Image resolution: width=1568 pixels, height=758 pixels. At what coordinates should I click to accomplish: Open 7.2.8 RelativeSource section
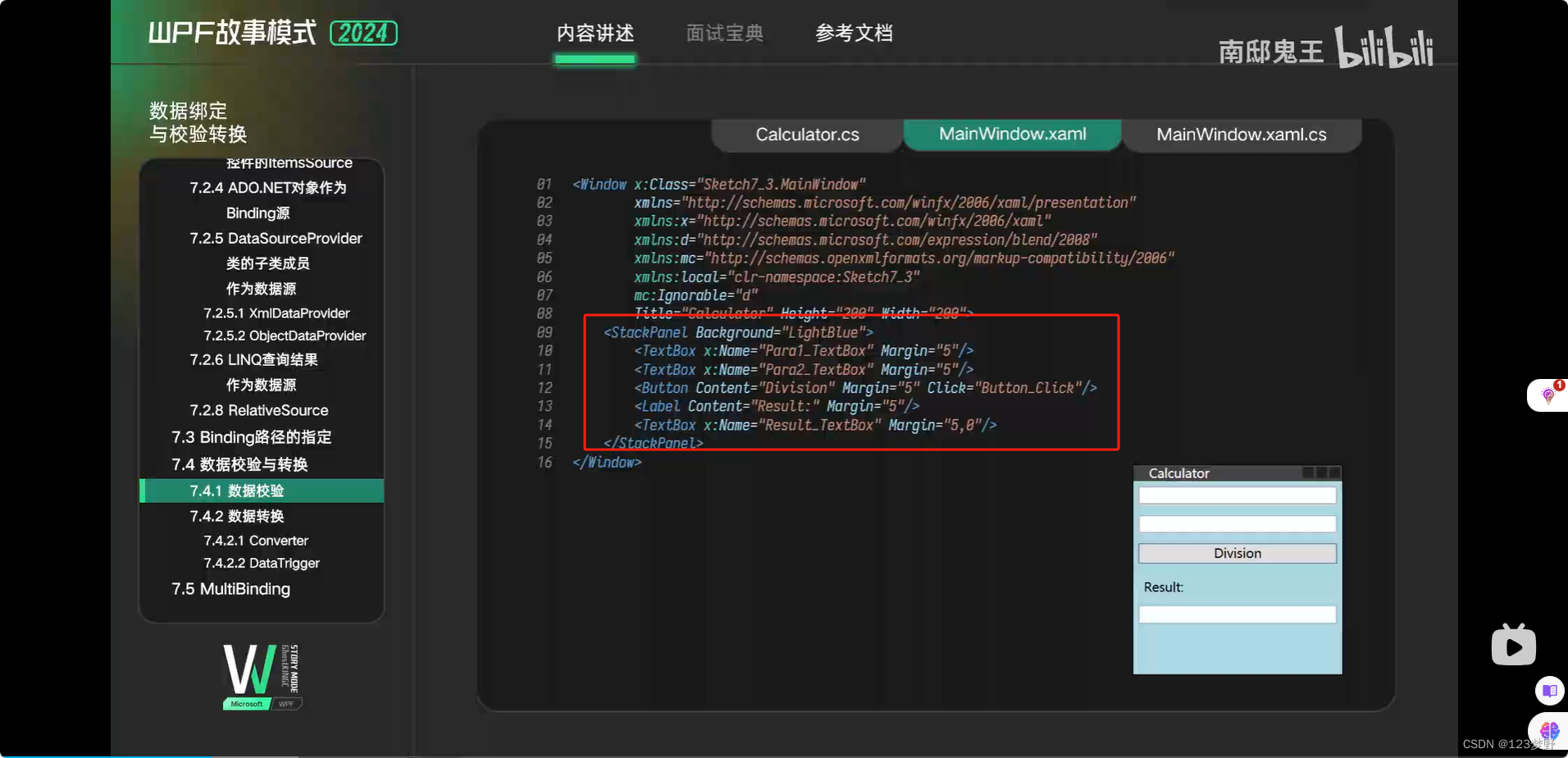[258, 410]
